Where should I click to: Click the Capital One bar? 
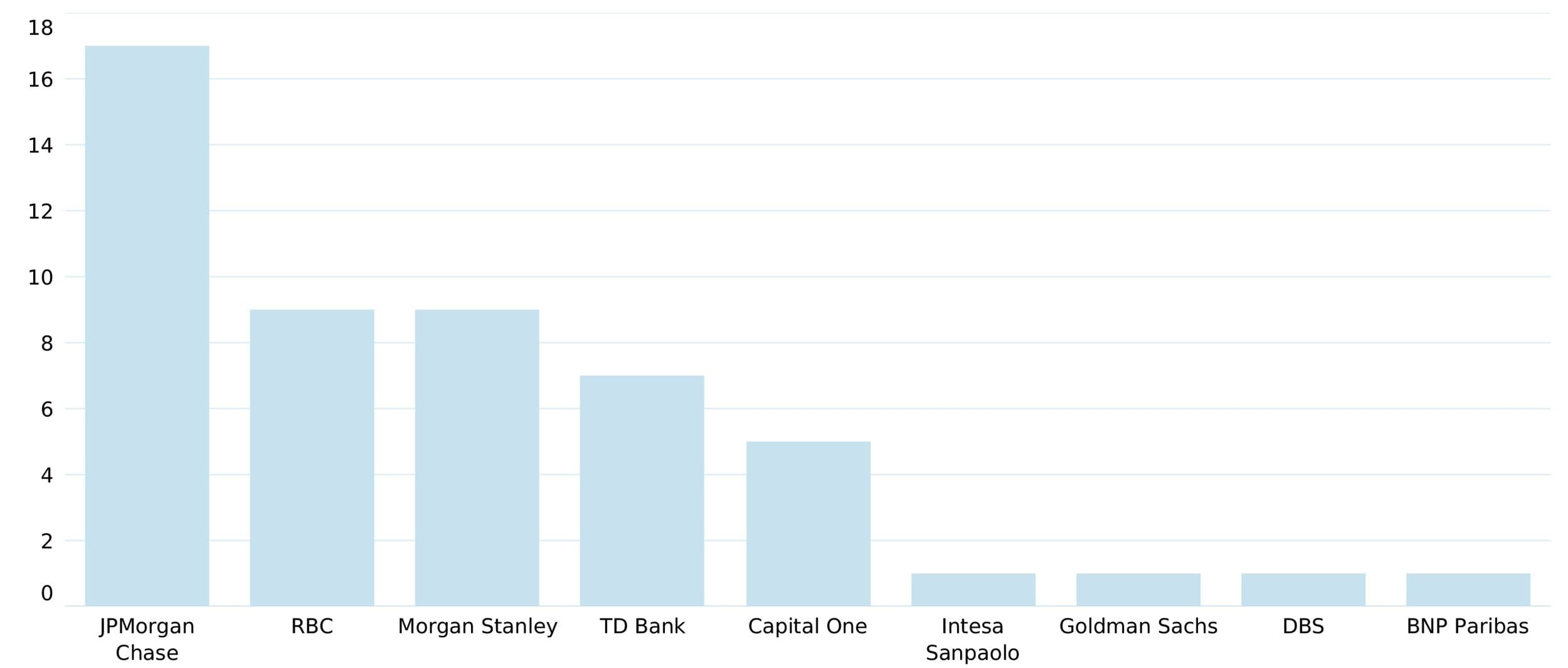pos(808,523)
